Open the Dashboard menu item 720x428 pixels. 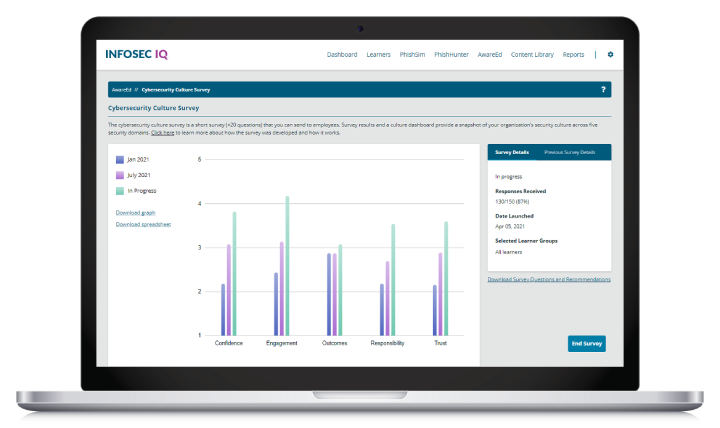[x=342, y=55]
